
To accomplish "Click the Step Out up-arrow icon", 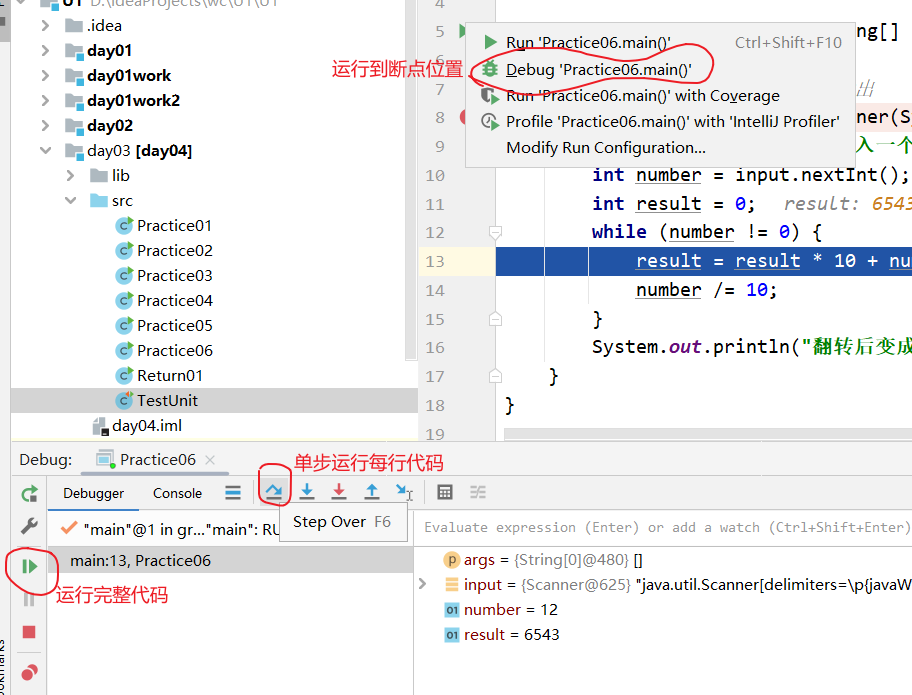I will (372, 492).
